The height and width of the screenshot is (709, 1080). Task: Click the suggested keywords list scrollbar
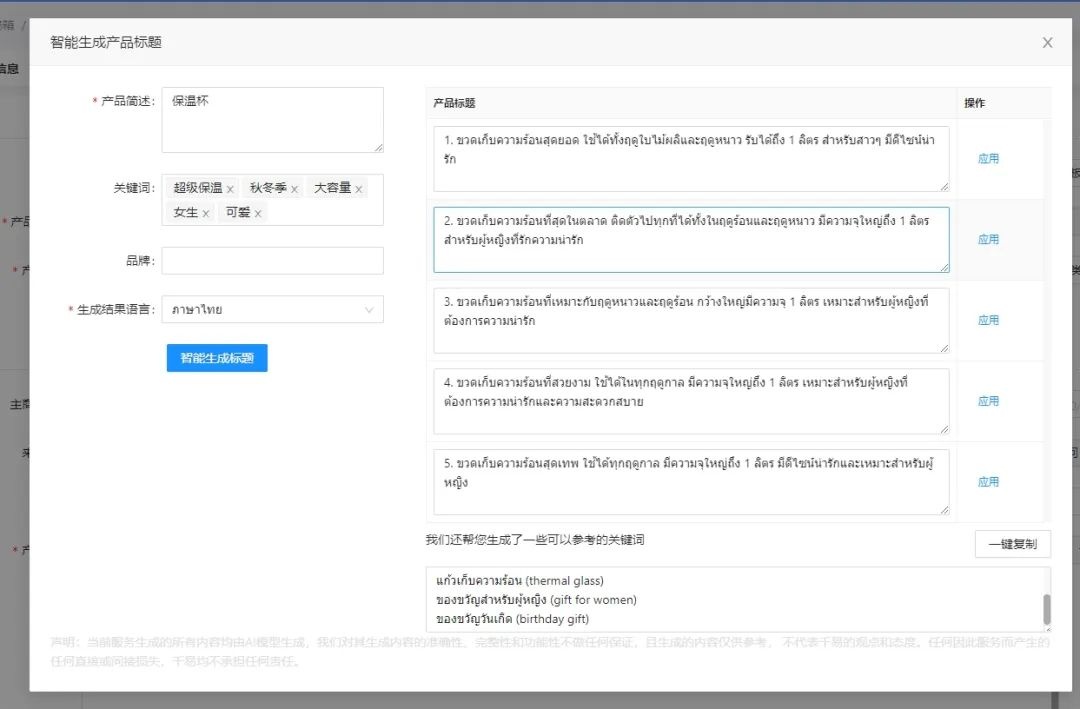1047,609
